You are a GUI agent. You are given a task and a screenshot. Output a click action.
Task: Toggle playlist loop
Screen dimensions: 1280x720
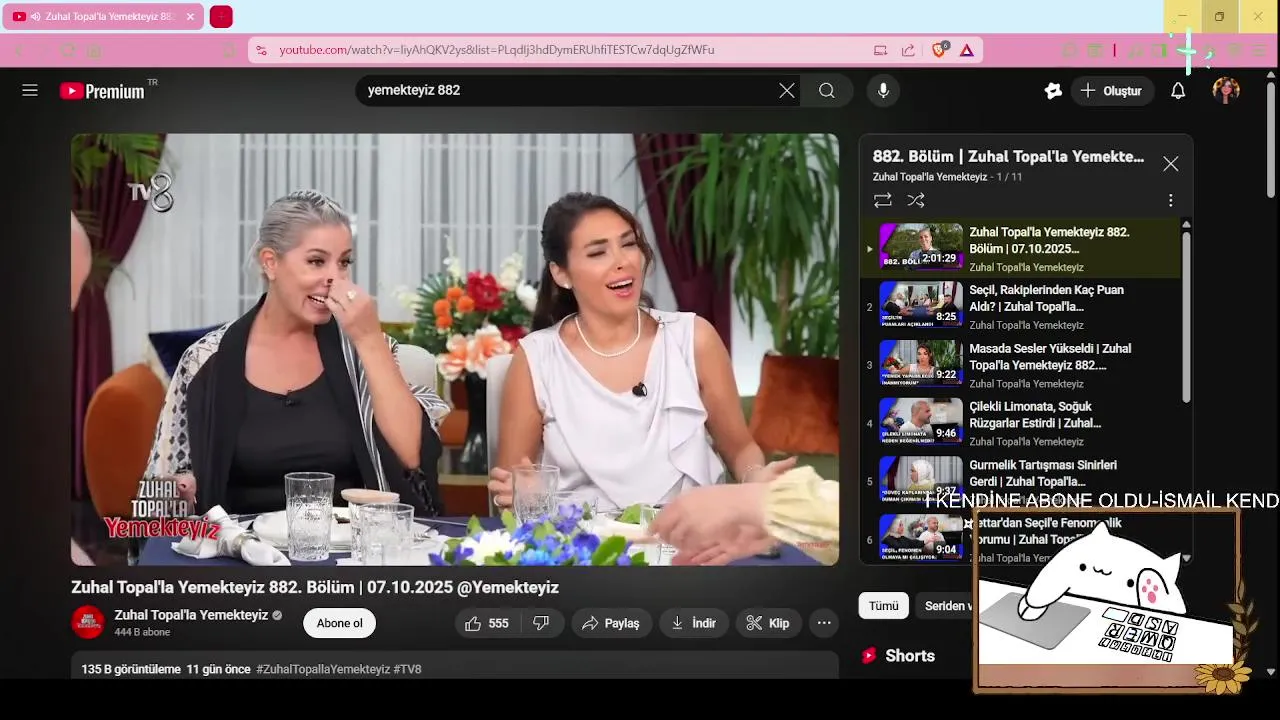[x=882, y=201]
